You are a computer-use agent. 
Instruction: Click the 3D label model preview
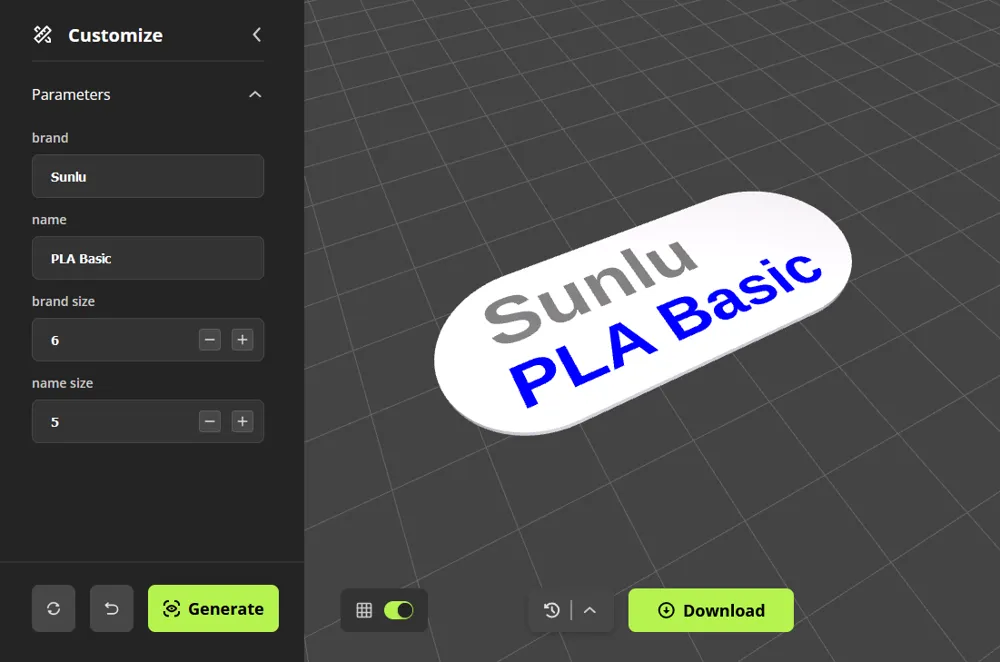pyautogui.click(x=643, y=313)
